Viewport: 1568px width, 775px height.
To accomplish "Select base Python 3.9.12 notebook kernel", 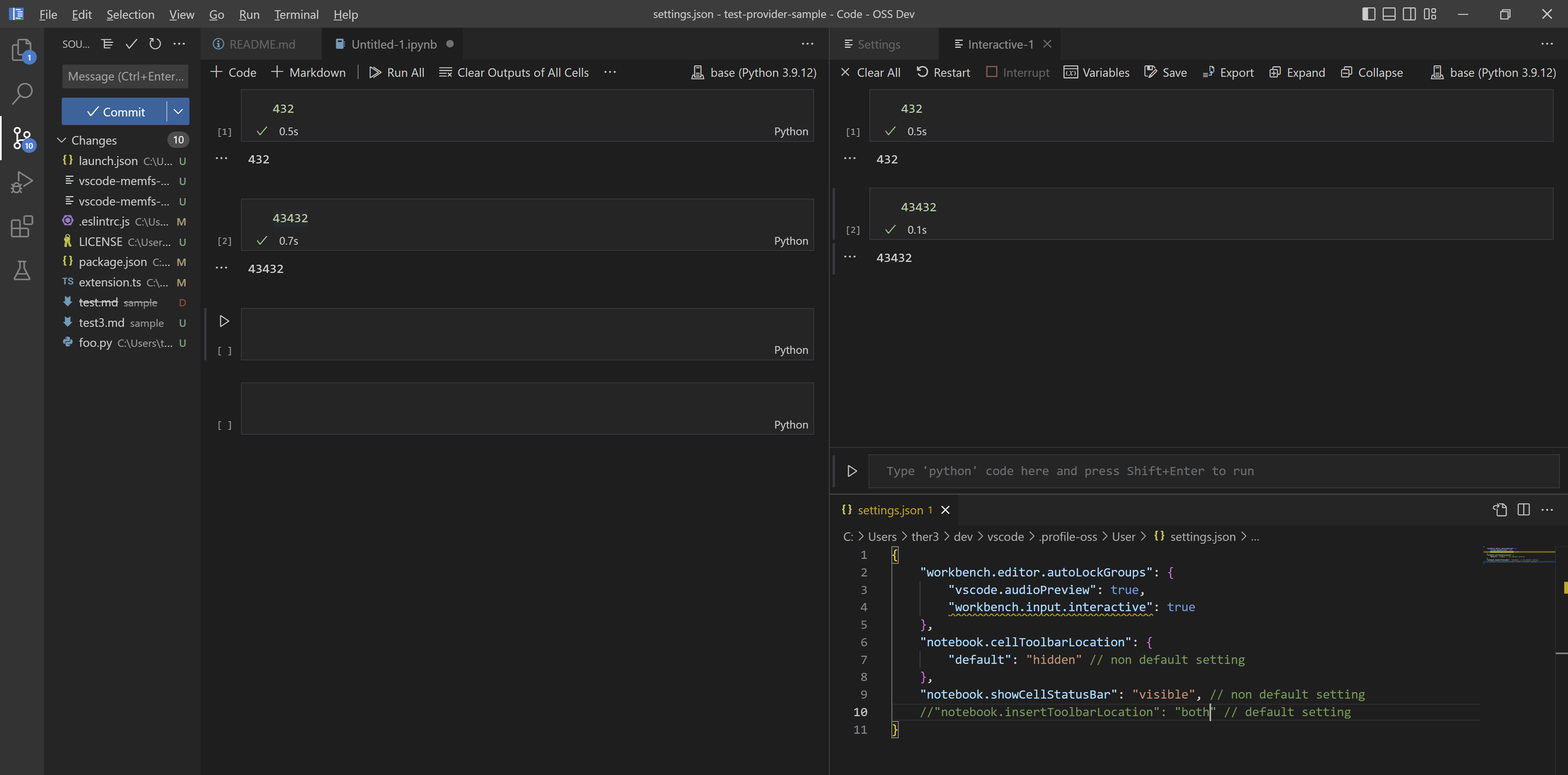I will [x=753, y=72].
